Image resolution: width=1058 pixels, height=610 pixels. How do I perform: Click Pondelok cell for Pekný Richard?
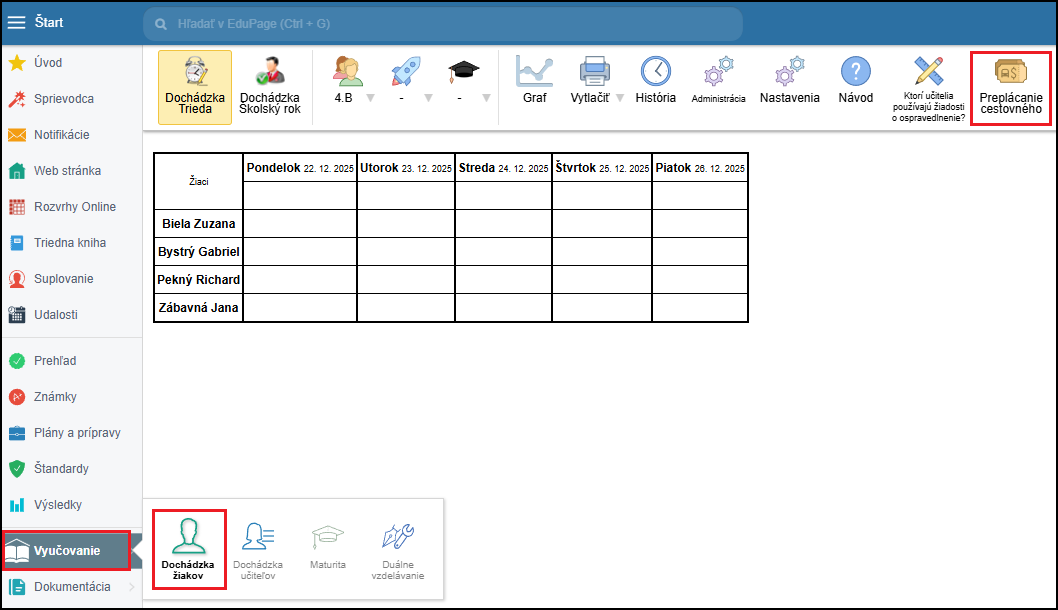[x=300, y=280]
